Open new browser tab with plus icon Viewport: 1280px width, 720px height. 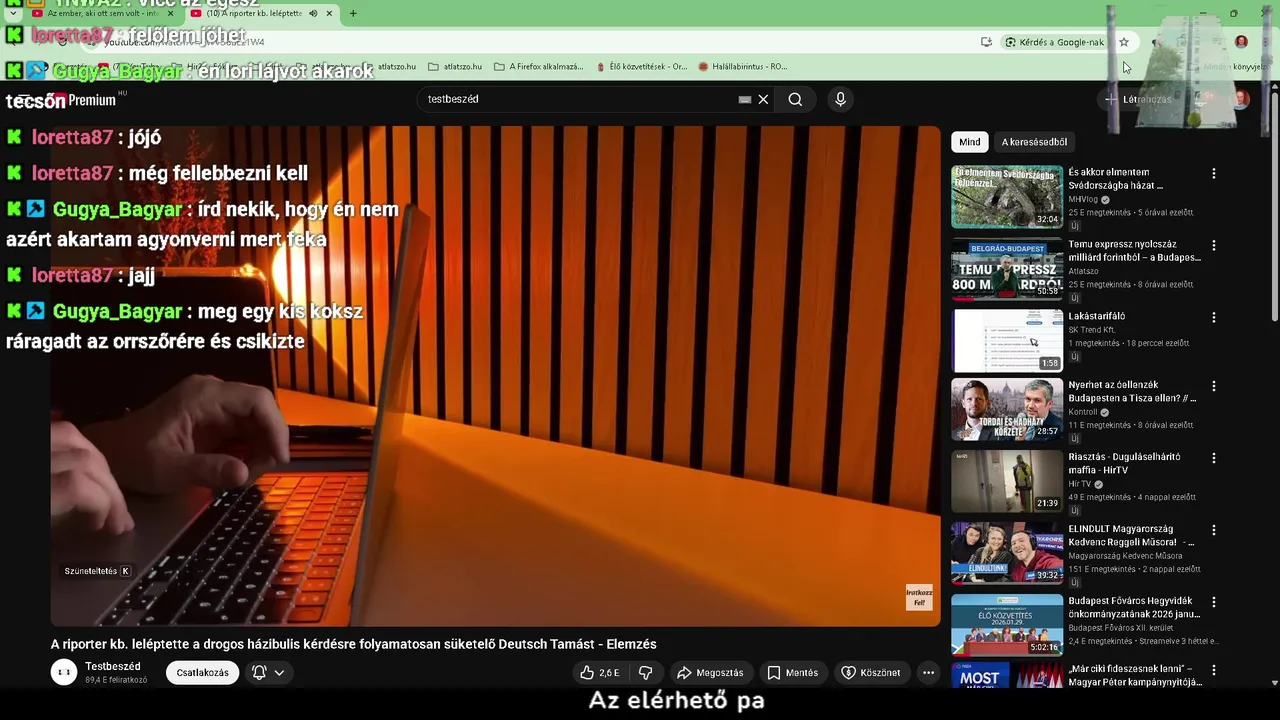point(353,13)
